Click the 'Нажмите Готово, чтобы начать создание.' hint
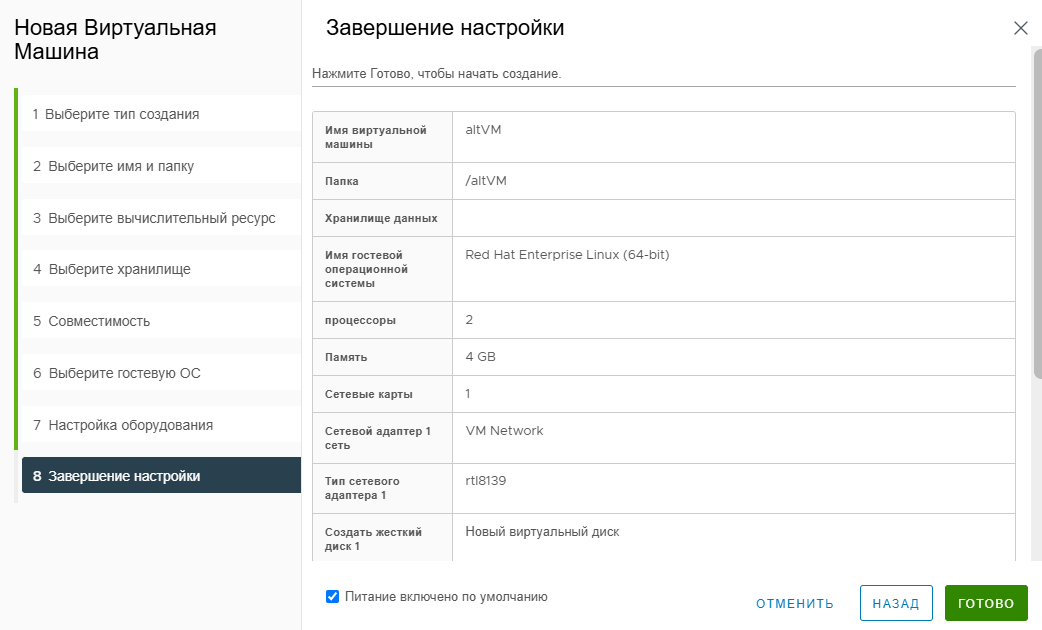 click(437, 73)
